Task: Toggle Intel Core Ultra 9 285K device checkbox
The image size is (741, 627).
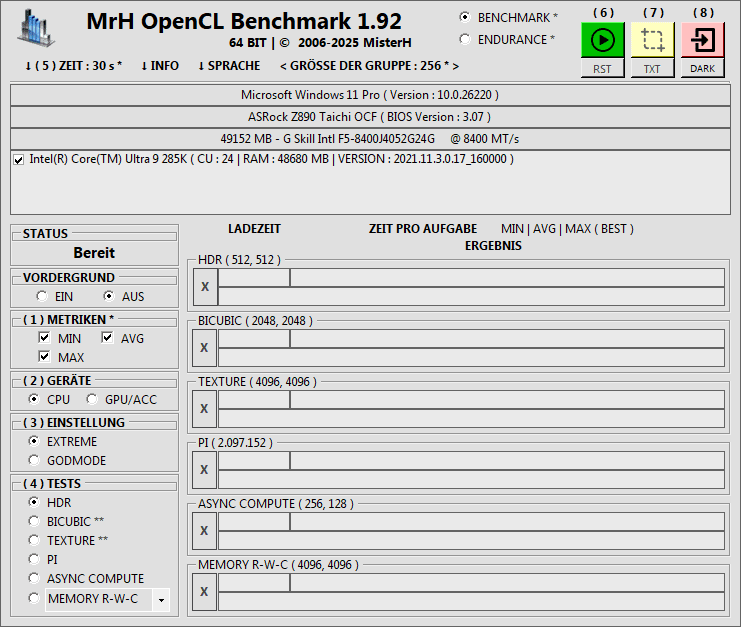Action: pos(18,160)
